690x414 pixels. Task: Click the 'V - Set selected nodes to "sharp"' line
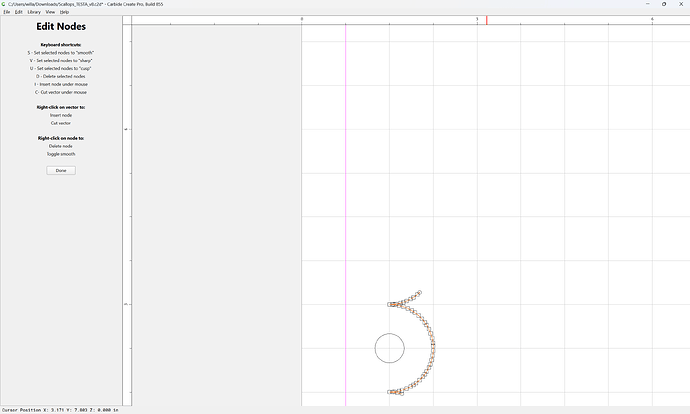61,61
